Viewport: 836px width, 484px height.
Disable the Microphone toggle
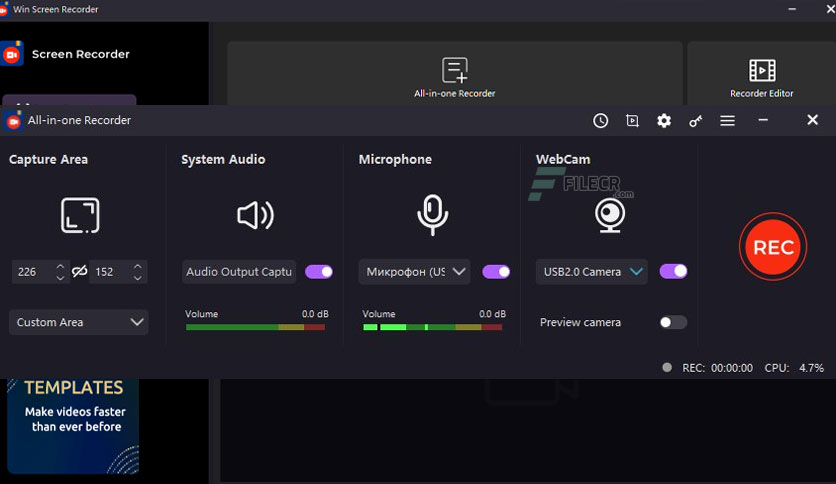point(496,271)
